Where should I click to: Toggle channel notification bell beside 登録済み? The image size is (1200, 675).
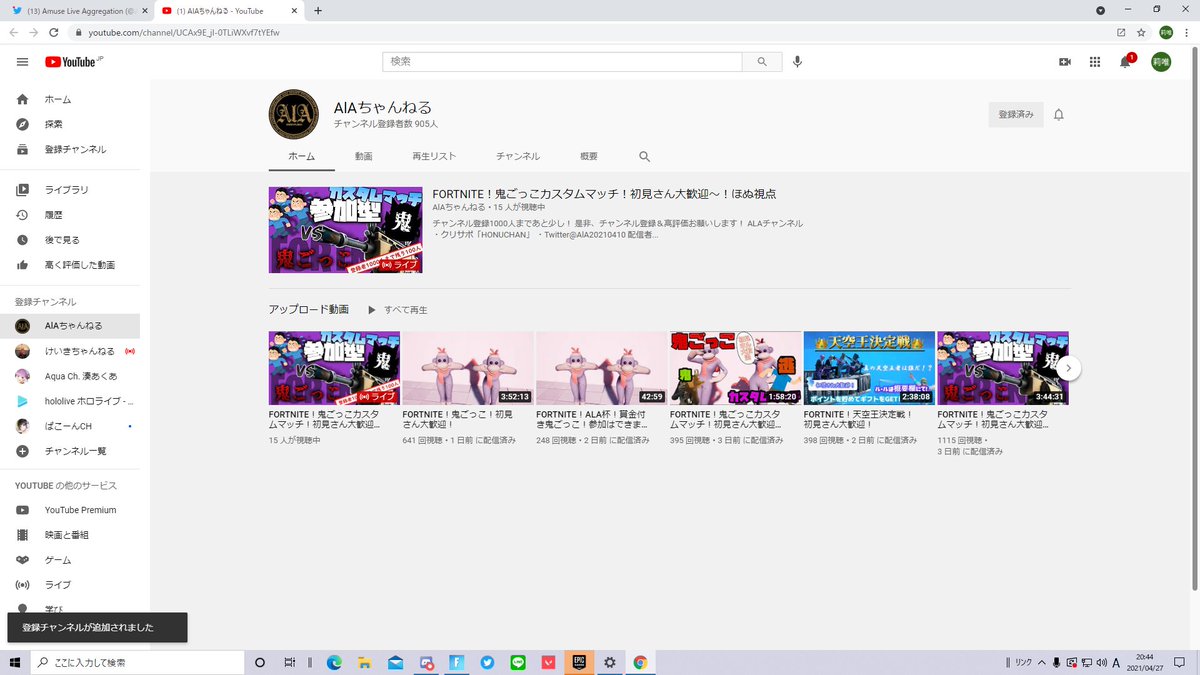point(1059,115)
